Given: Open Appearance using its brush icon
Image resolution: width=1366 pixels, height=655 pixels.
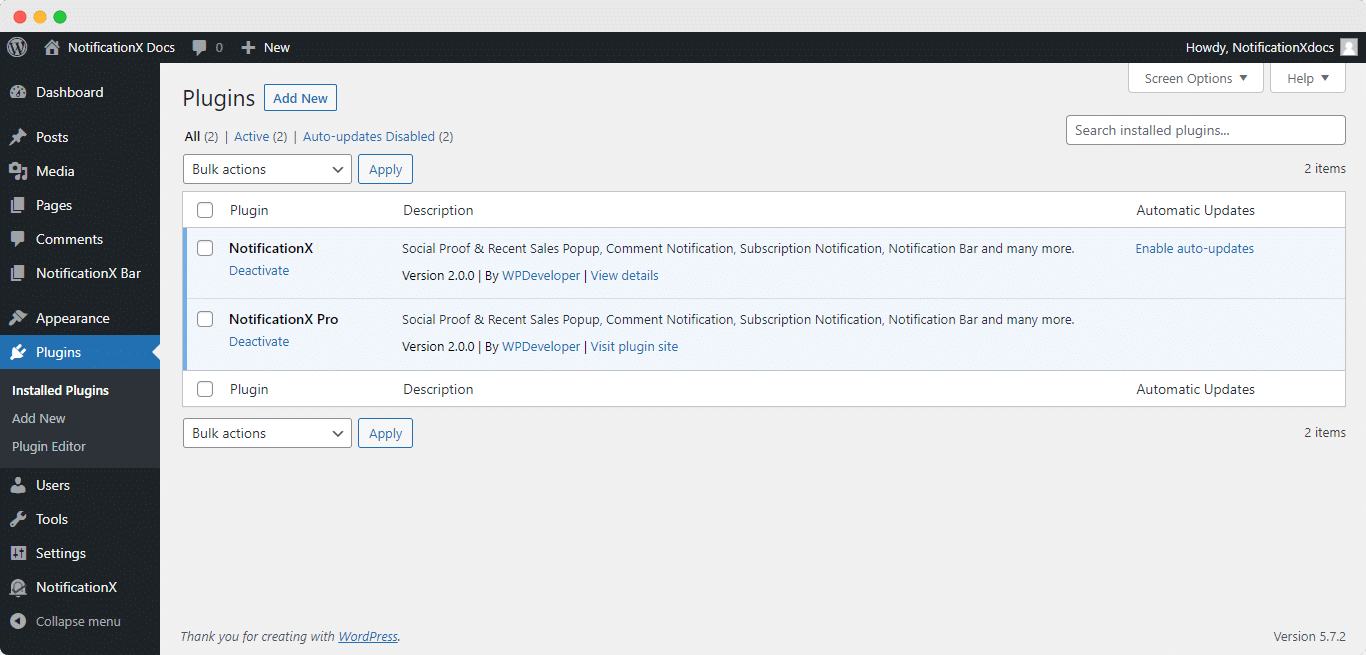Looking at the screenshot, I should click(20, 317).
